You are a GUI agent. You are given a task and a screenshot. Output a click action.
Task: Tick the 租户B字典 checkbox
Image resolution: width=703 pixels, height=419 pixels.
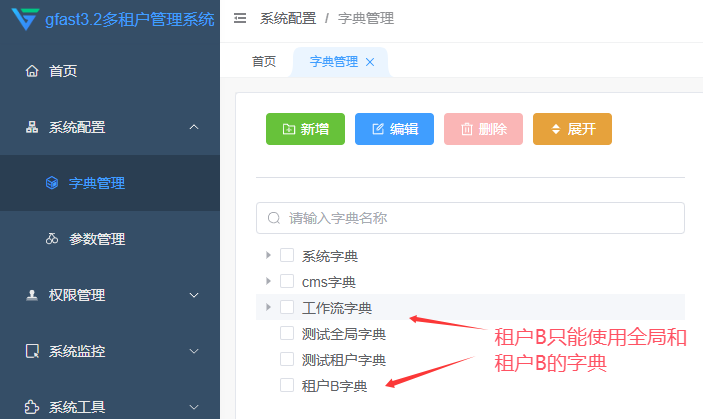click(287, 385)
